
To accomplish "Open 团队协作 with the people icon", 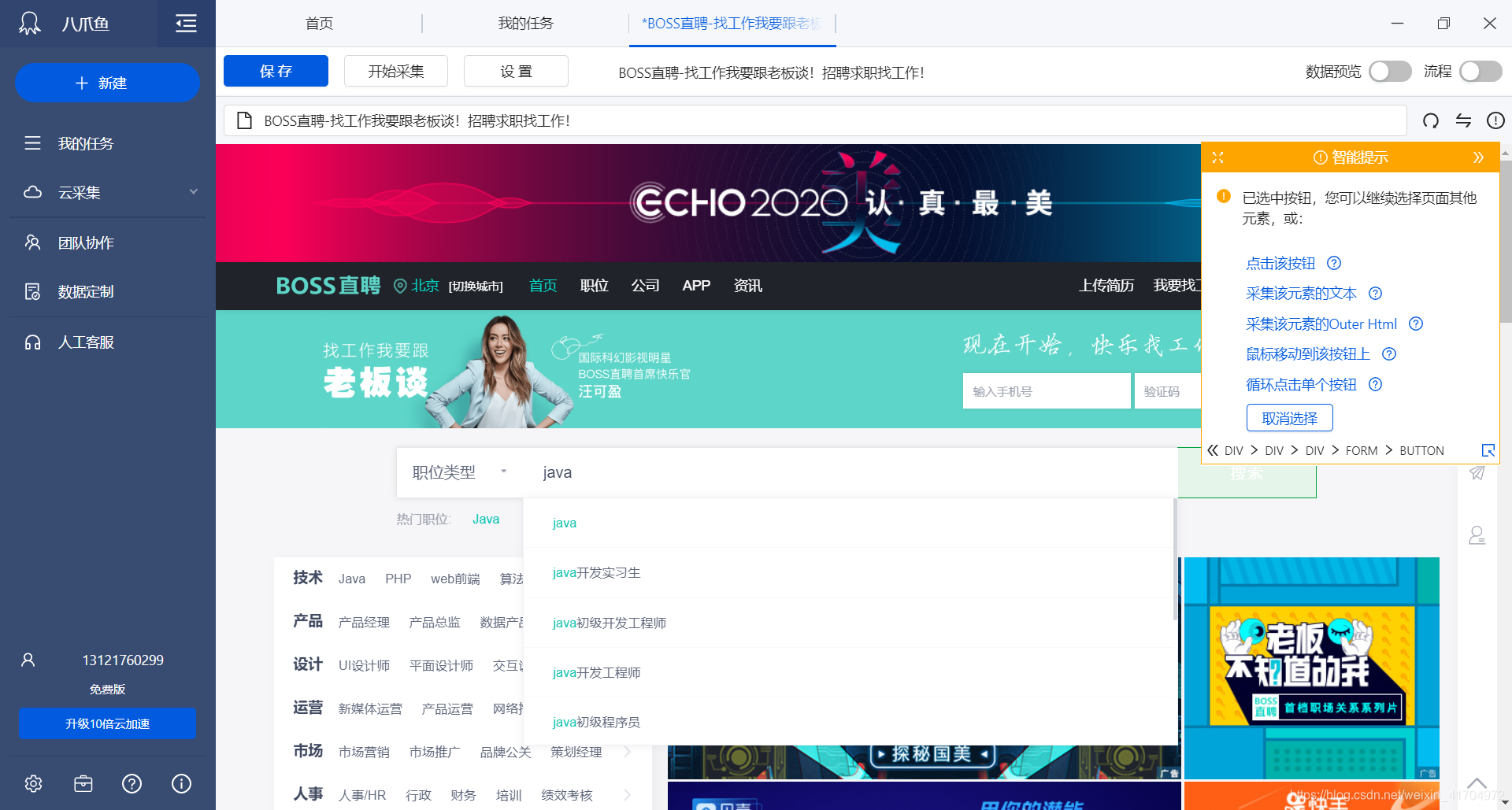I will (32, 242).
